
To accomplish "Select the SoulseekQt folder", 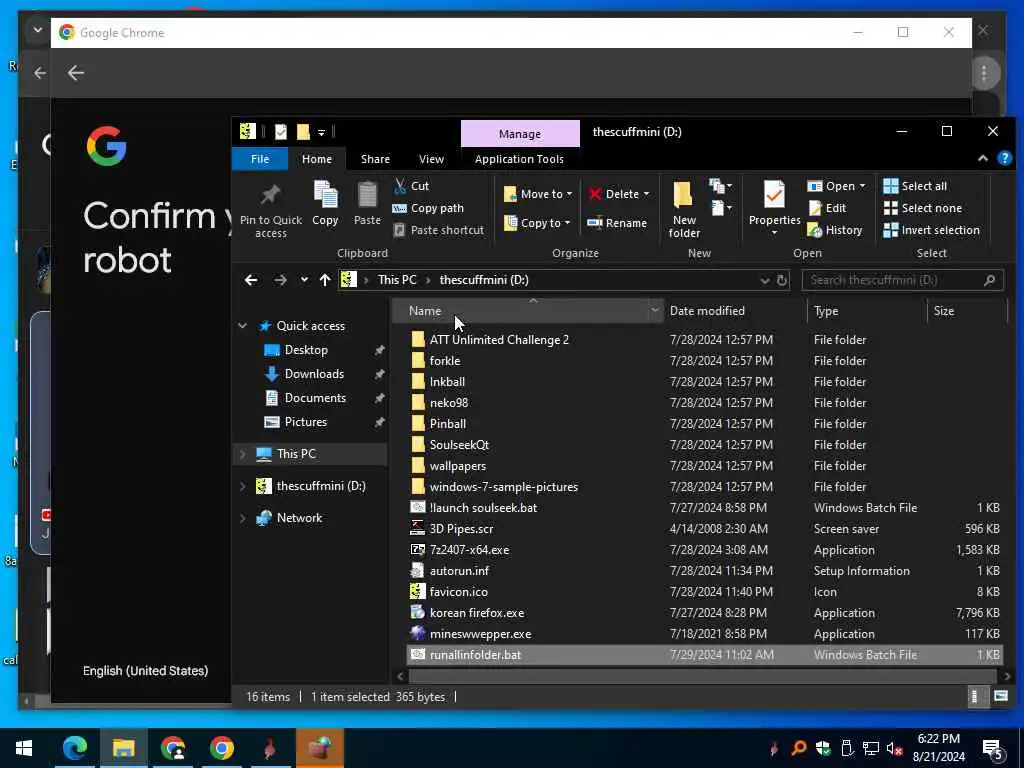I will pyautogui.click(x=458, y=445).
